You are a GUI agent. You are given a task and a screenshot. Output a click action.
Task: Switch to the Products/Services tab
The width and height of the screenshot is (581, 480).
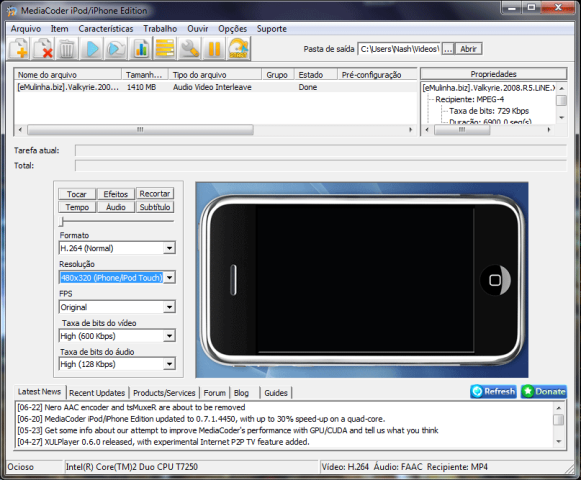164,393
